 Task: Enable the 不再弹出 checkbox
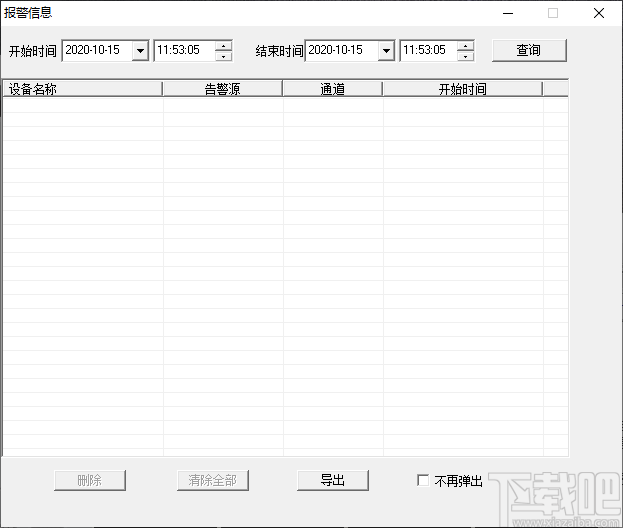click(423, 480)
